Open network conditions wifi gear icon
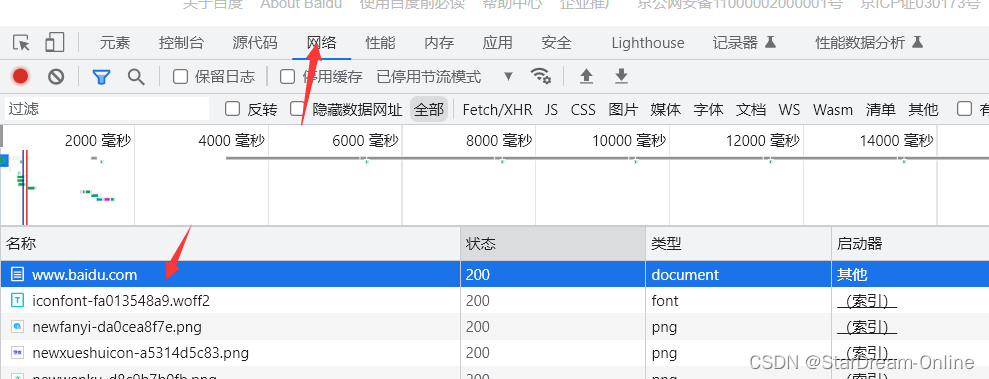The width and height of the screenshot is (989, 379). [x=541, y=76]
